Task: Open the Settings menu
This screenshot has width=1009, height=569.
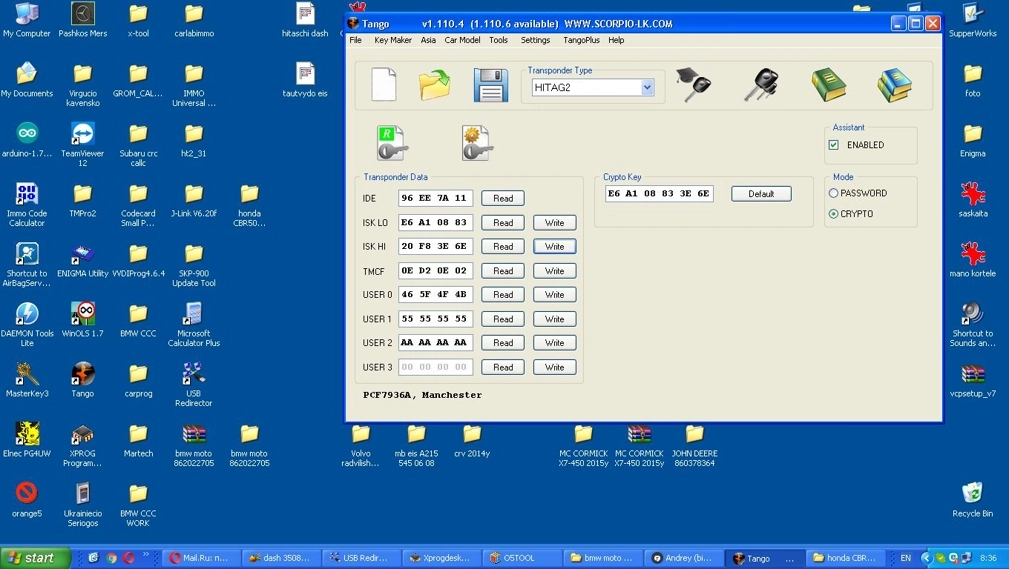Action: click(535, 40)
